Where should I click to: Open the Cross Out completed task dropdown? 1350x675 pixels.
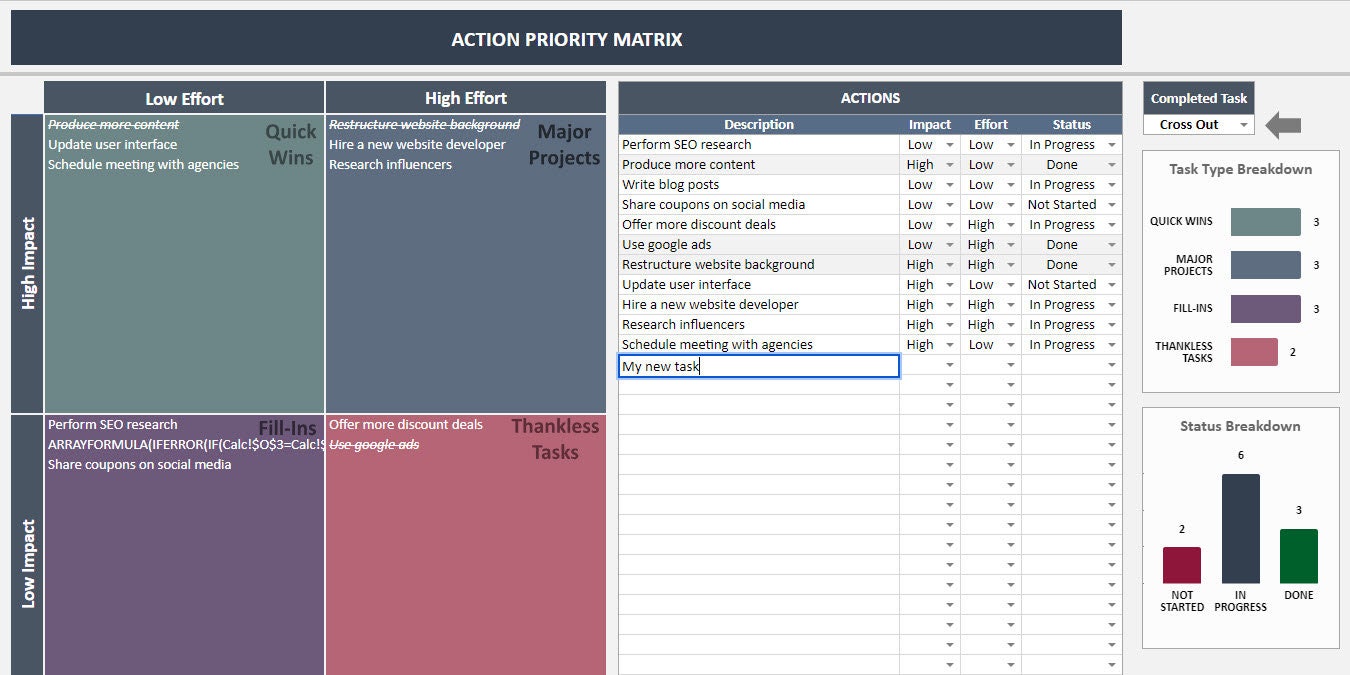click(1245, 124)
